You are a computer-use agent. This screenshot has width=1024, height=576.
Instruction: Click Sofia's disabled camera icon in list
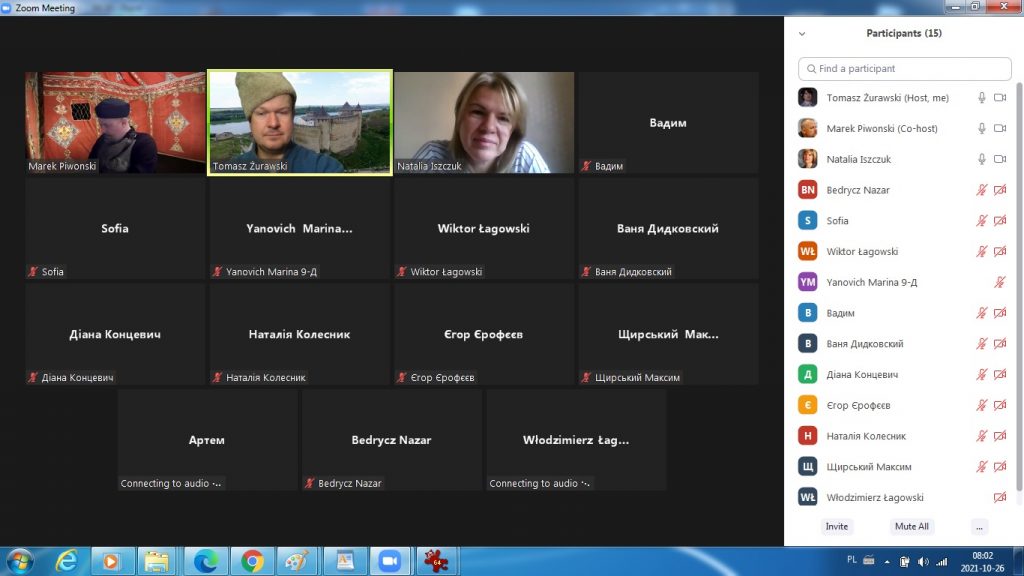tap(1000, 221)
